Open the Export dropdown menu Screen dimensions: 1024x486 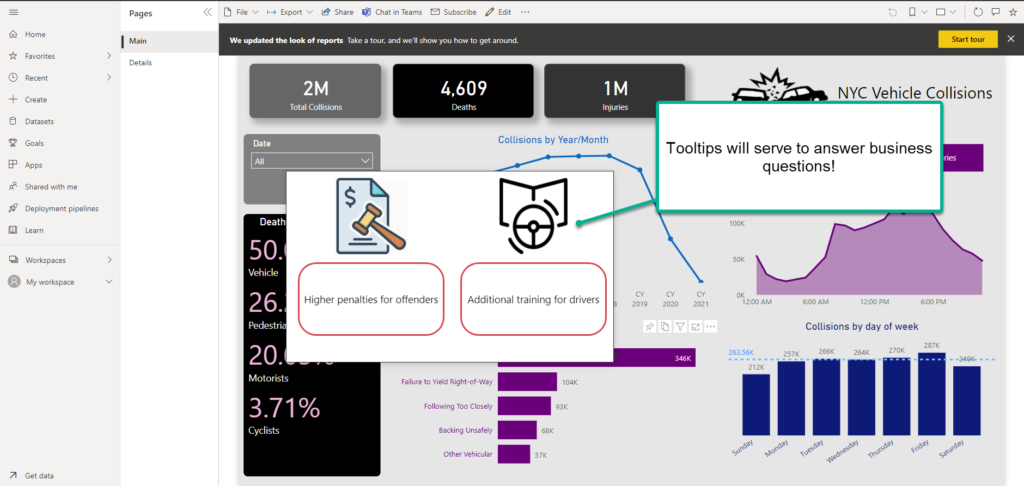pyautogui.click(x=289, y=12)
